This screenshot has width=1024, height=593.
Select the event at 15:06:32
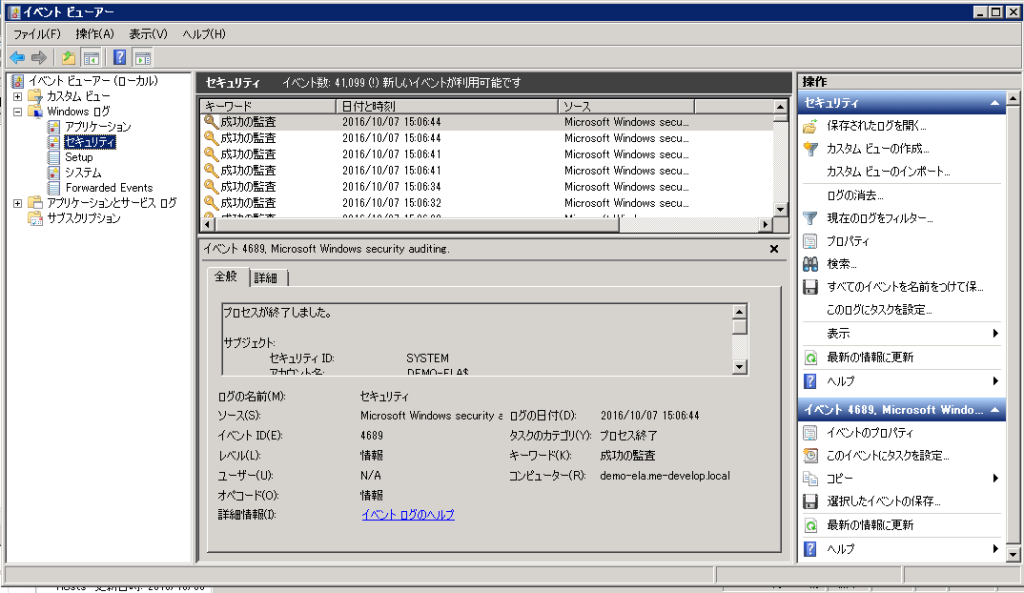[x=486, y=203]
